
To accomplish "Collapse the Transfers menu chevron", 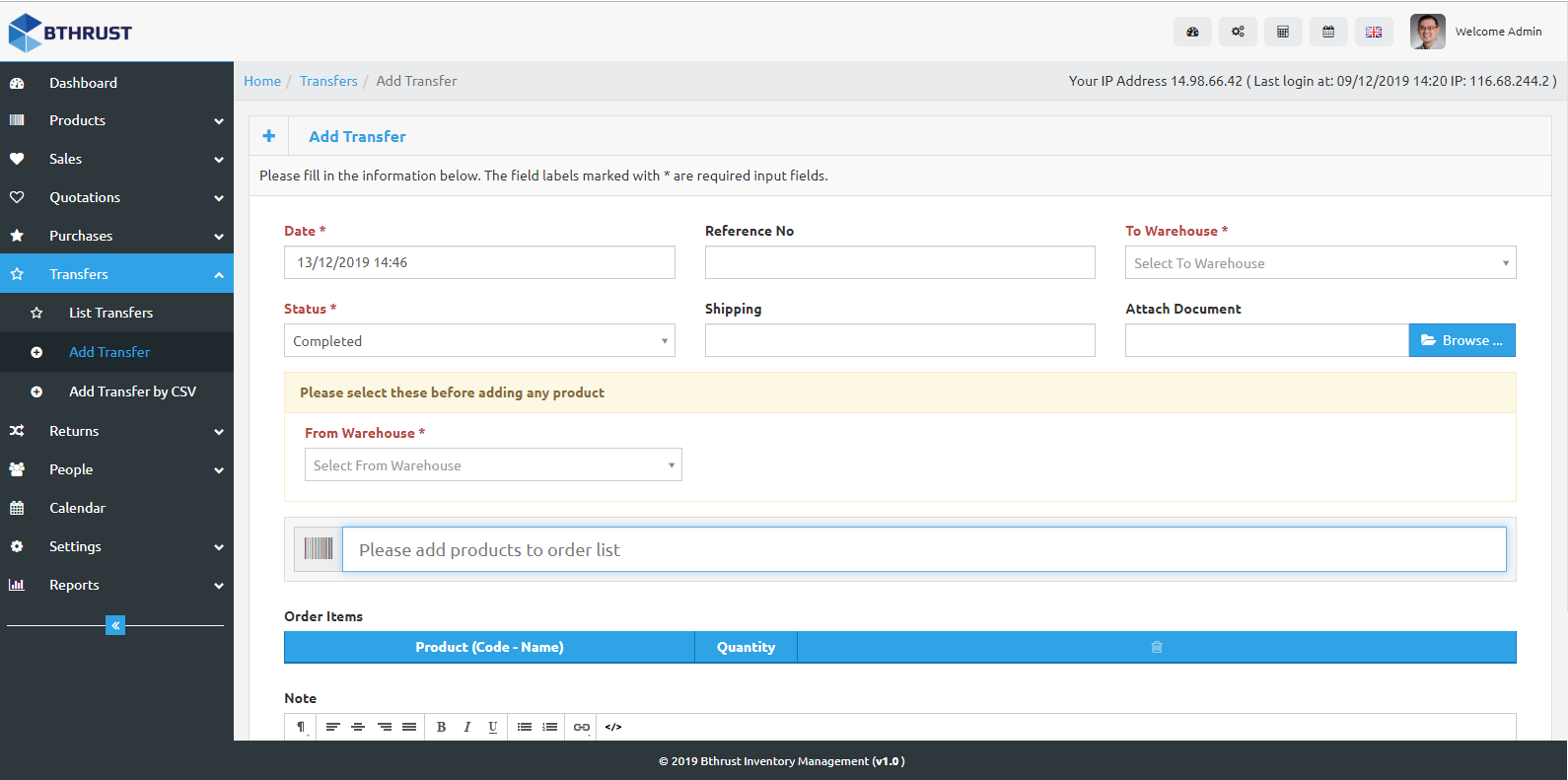I will point(219,275).
